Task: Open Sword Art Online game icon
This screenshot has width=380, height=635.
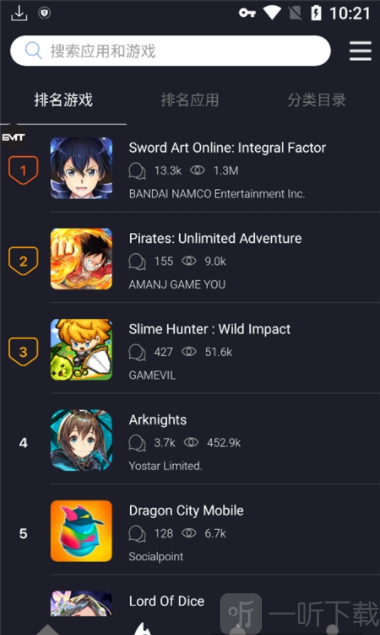Action: click(81, 168)
